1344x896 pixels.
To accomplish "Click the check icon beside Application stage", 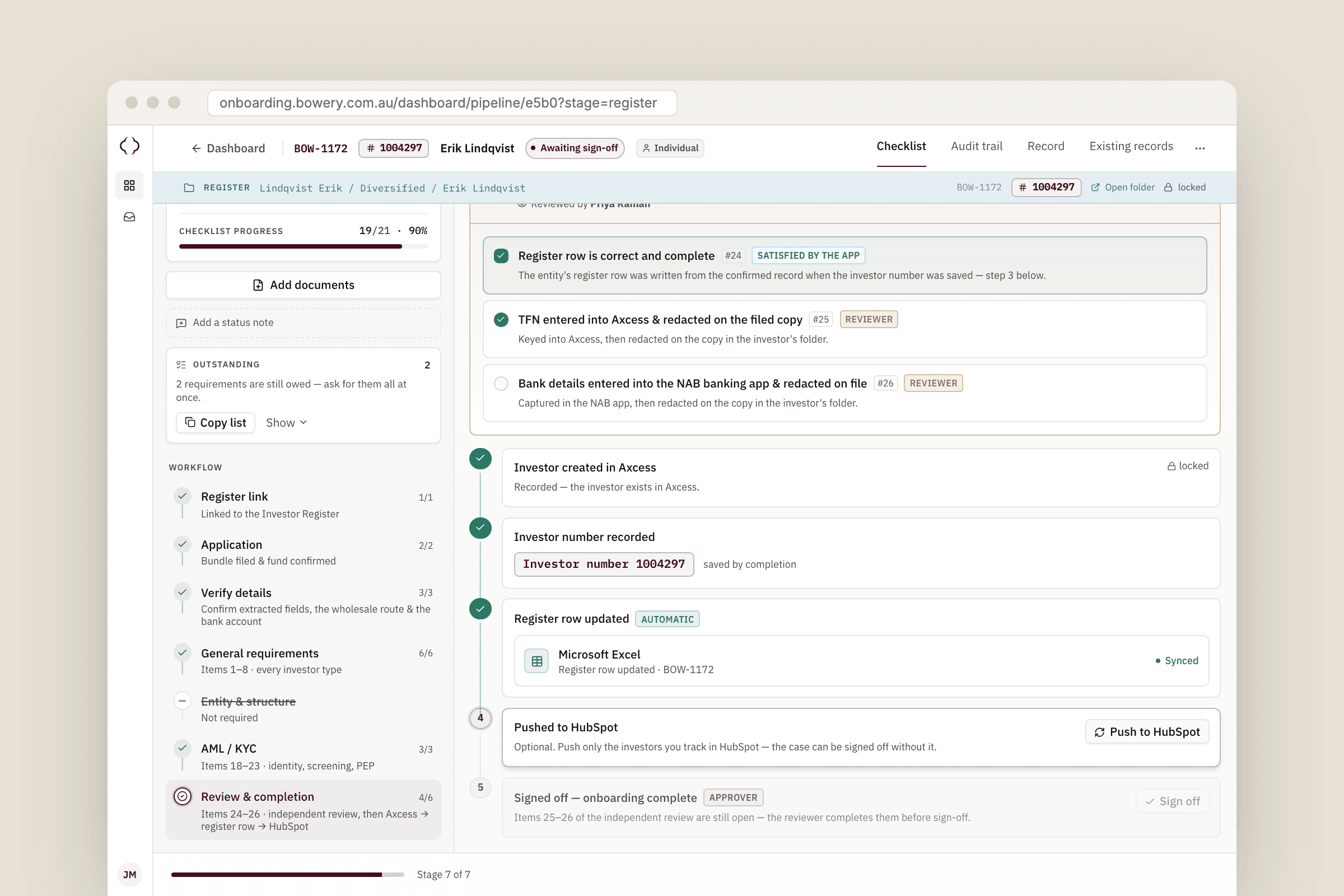I will [x=183, y=544].
